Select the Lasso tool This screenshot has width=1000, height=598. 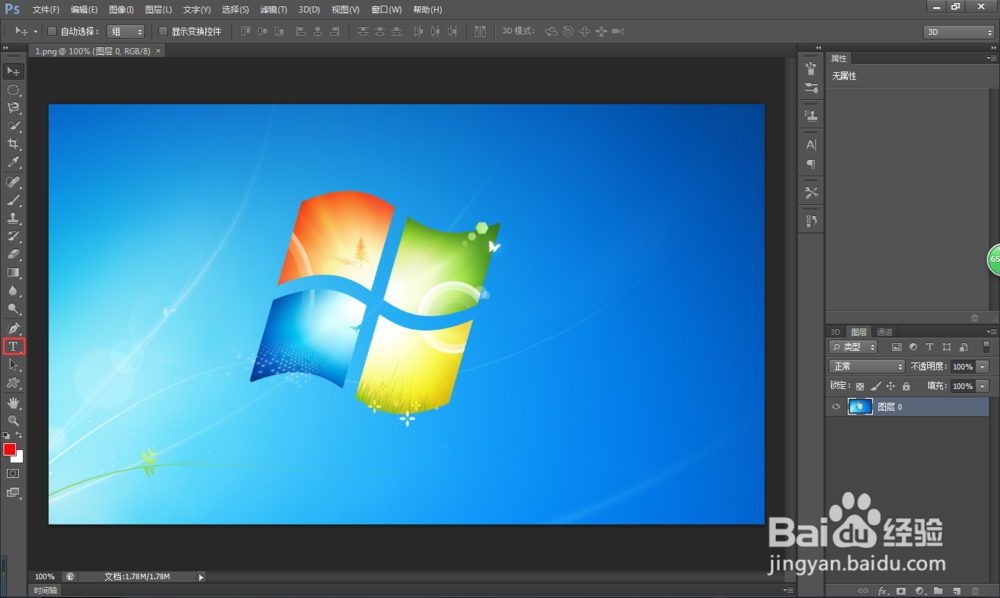13,108
